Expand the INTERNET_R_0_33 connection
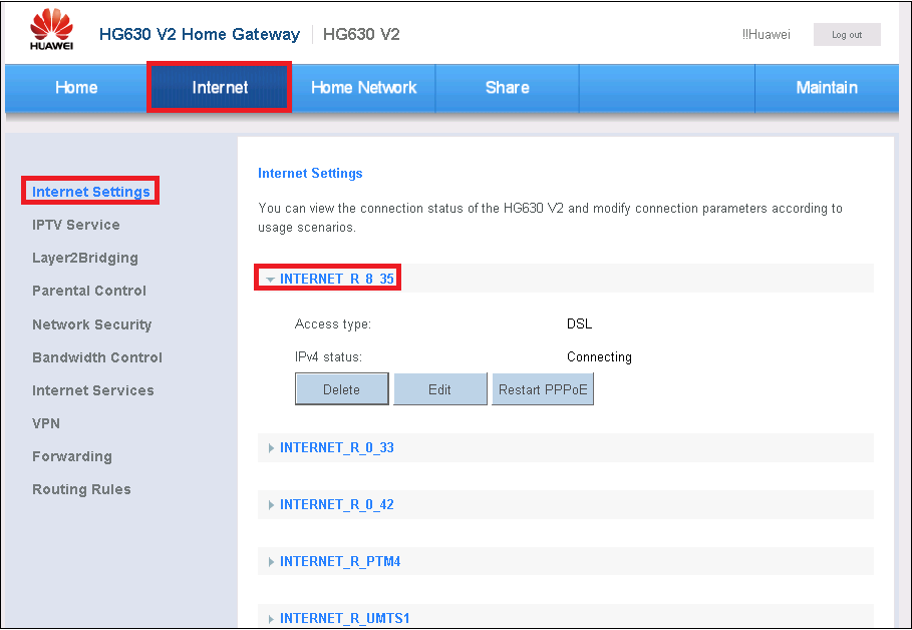 (x=336, y=448)
